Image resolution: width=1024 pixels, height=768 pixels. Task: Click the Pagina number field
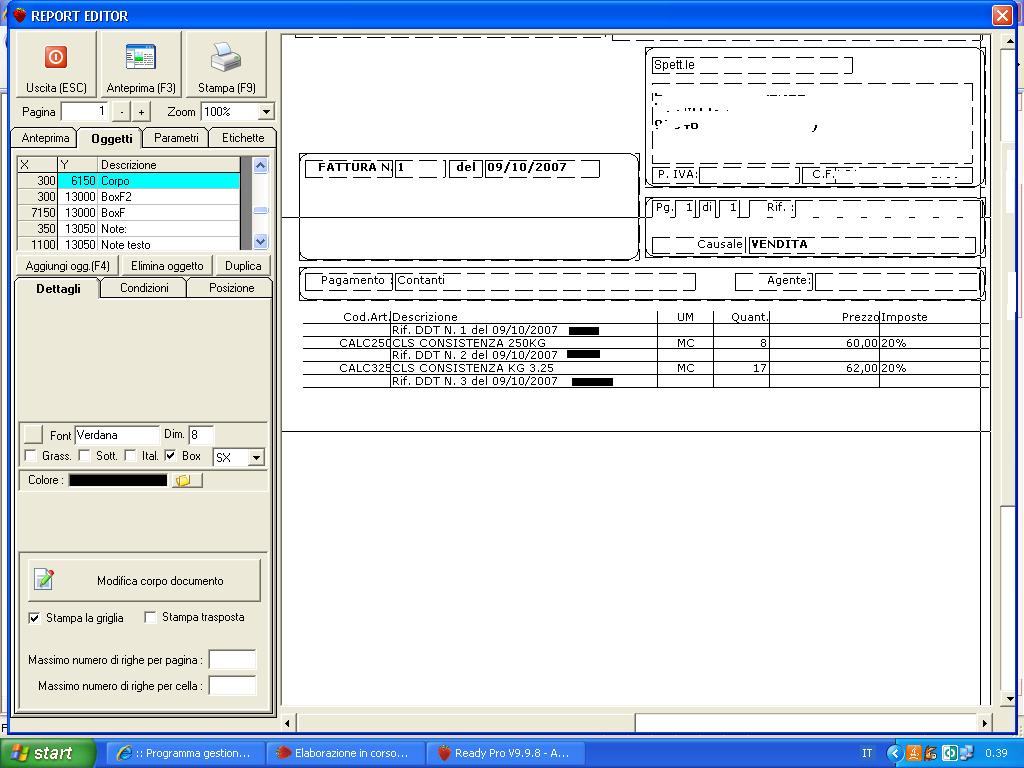click(85, 112)
